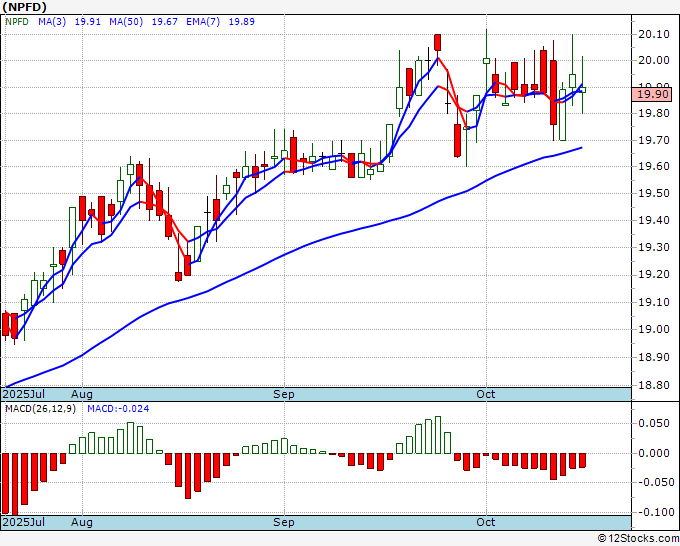
Task: Click the MA(50) indicator label
Action: tap(126, 22)
